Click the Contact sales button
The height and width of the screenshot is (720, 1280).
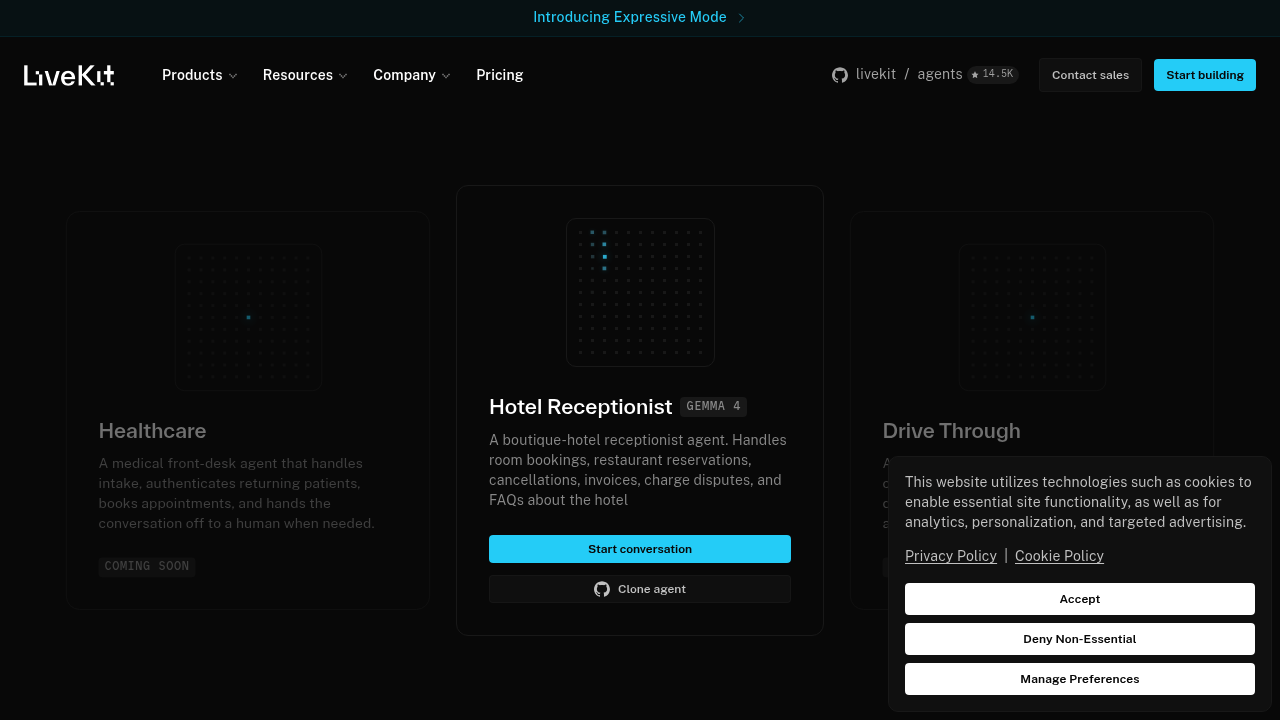pos(1090,75)
